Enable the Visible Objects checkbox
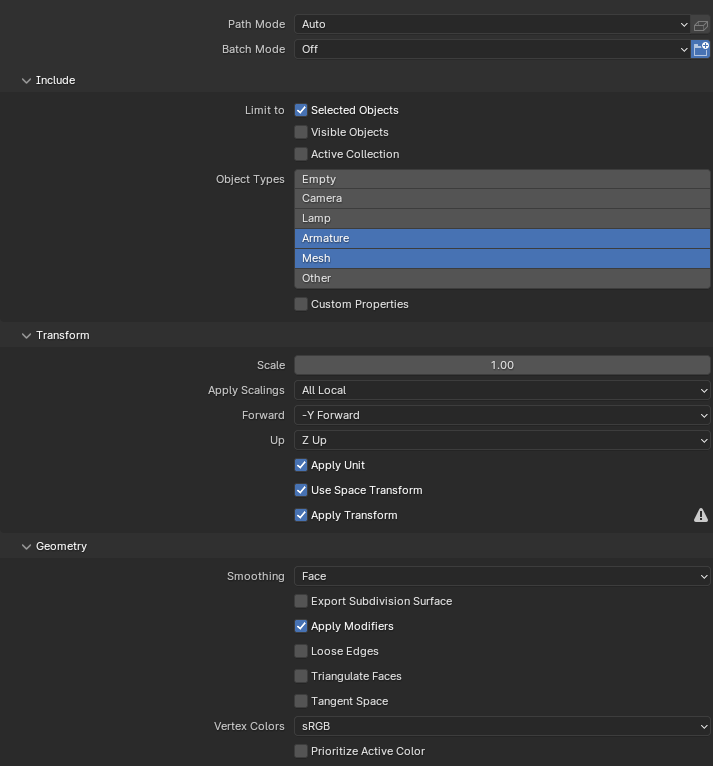 [x=301, y=132]
